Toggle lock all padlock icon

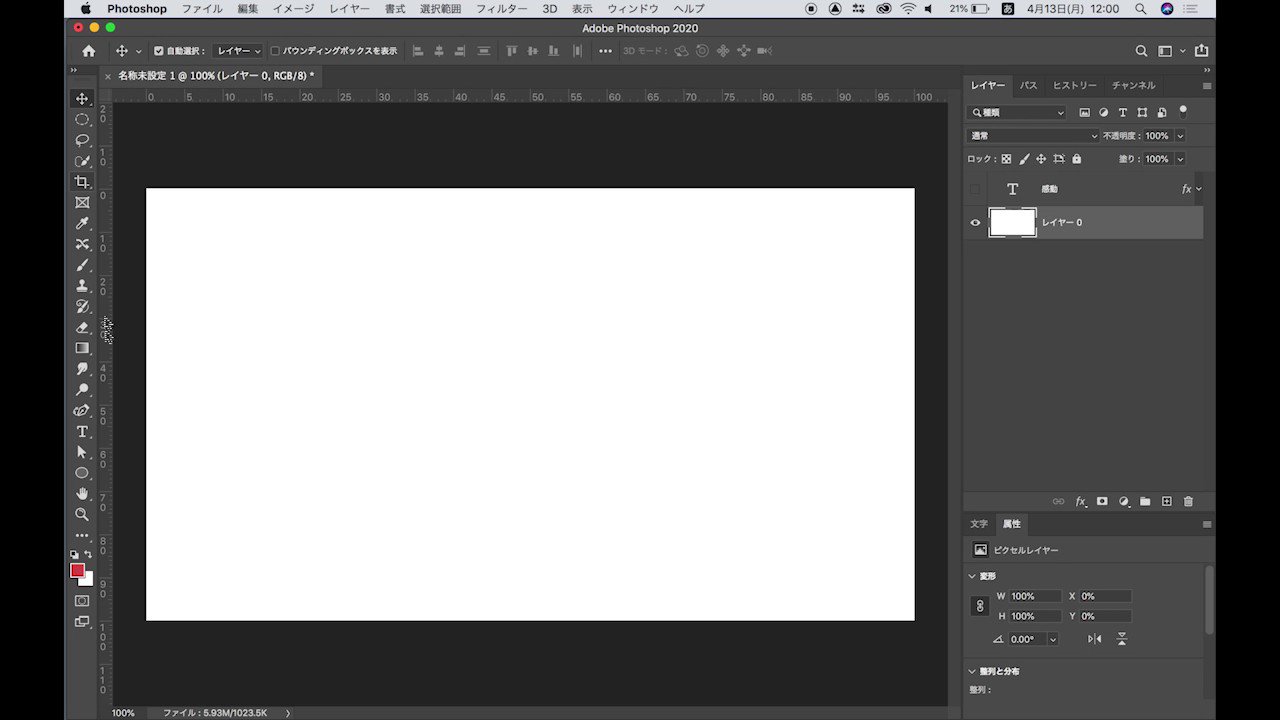click(1076, 159)
